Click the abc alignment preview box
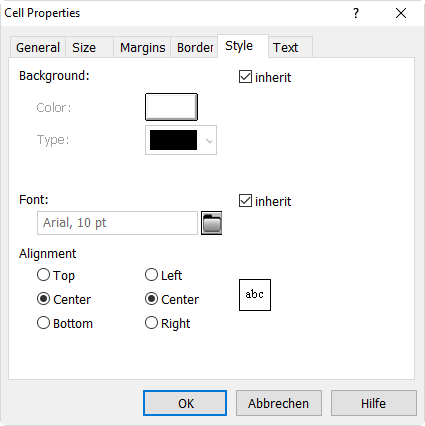The width and height of the screenshot is (425, 426). click(255, 295)
